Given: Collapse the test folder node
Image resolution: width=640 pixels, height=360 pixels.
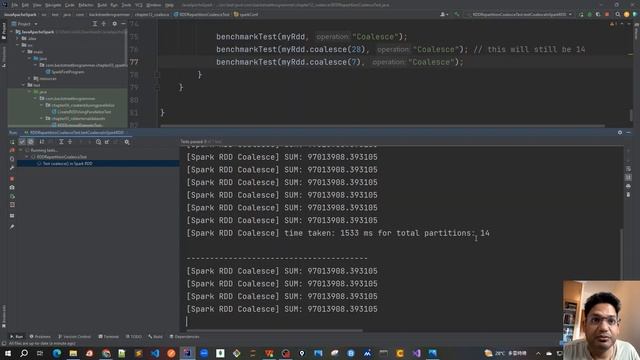Looking at the screenshot, I should 24,85.
